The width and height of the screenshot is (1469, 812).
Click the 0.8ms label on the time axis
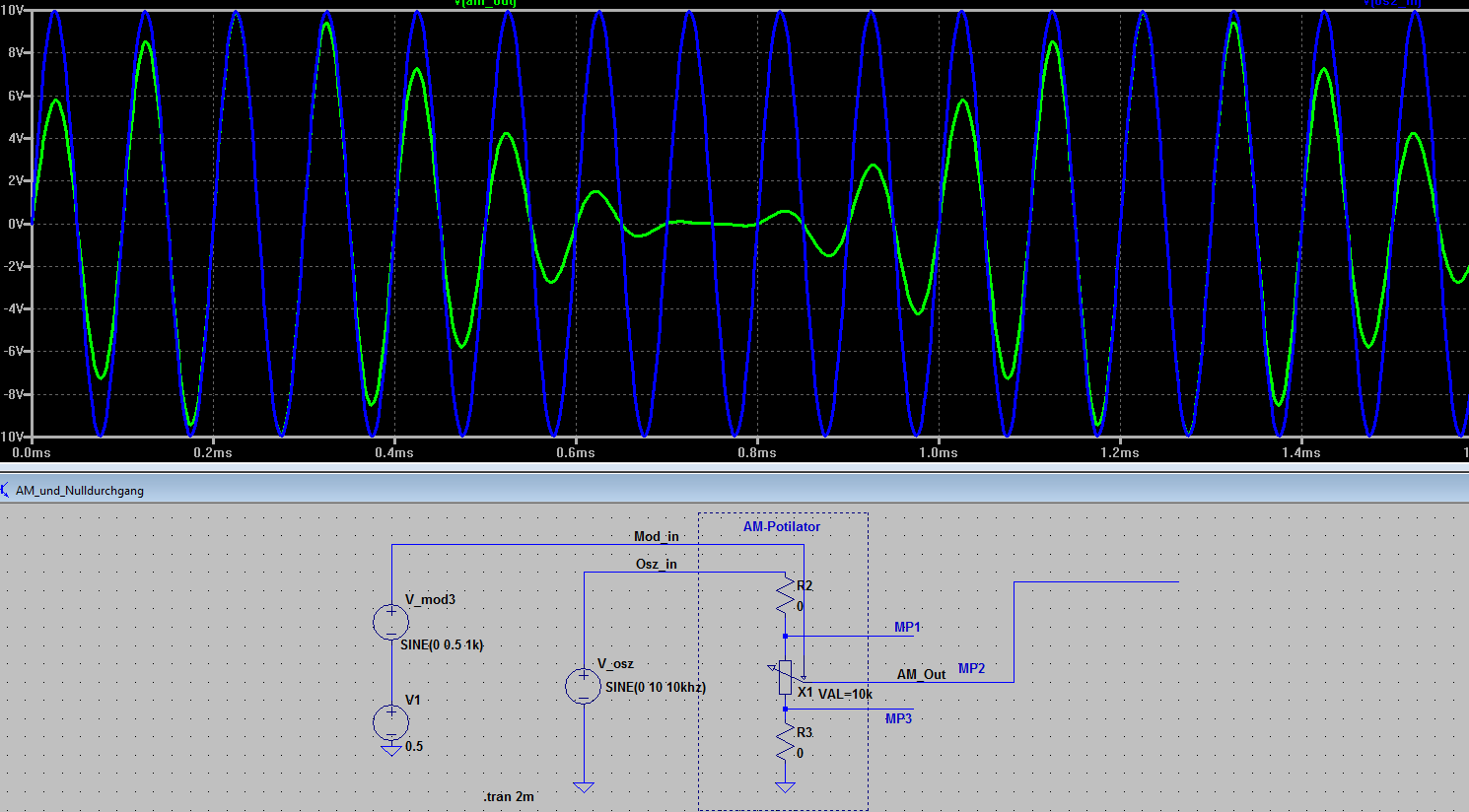click(x=756, y=452)
